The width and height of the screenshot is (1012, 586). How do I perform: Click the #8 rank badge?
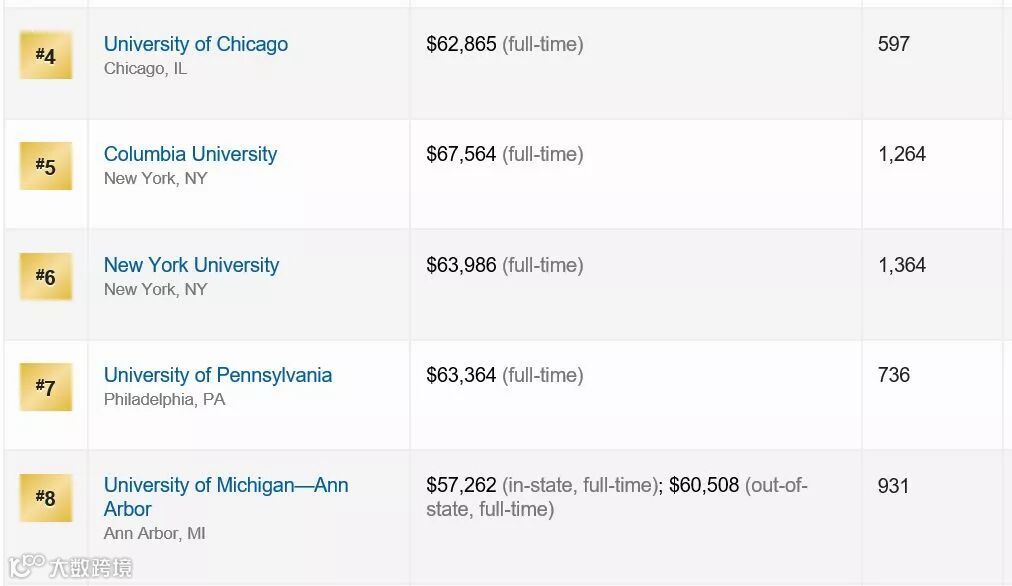46,496
